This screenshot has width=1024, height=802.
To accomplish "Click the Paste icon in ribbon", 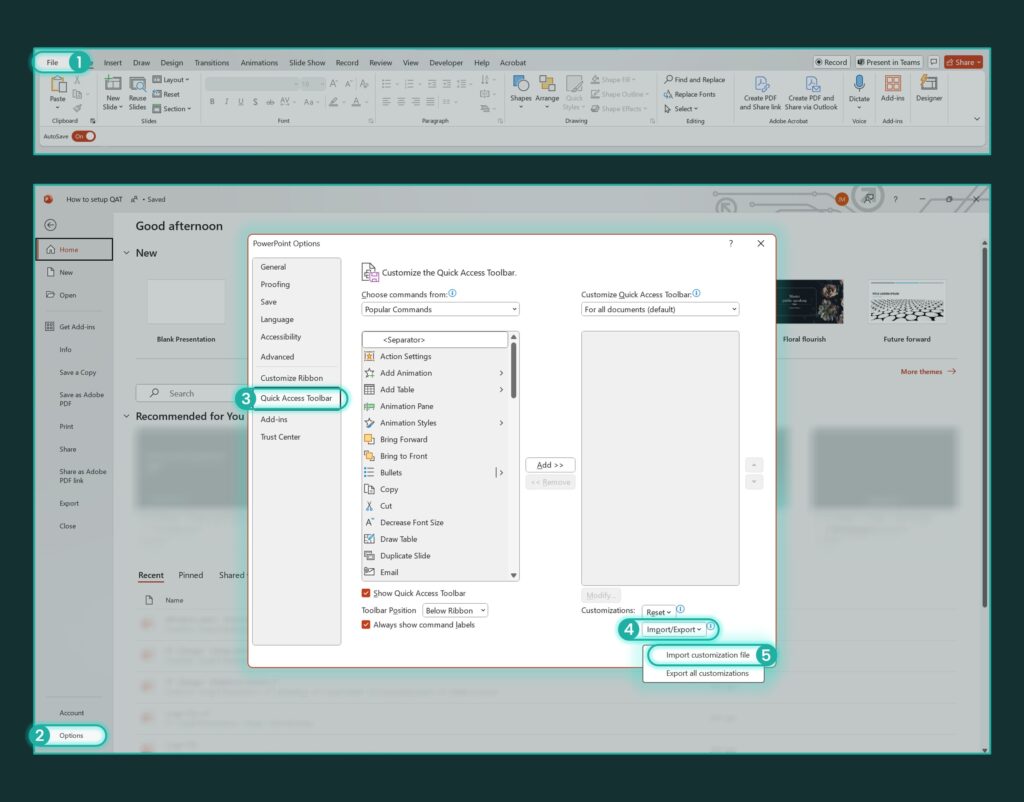I will (x=58, y=84).
